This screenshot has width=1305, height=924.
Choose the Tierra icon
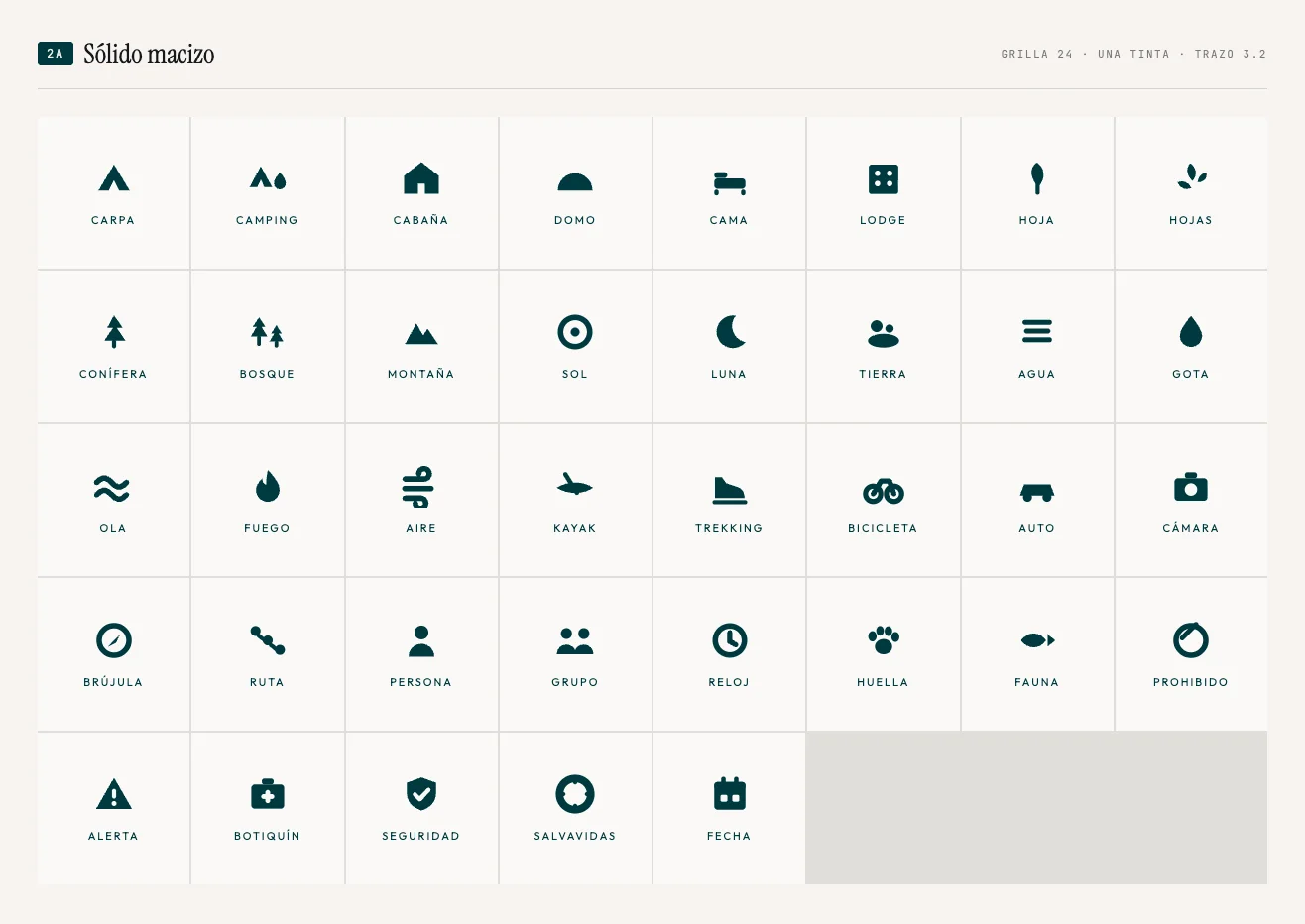tap(883, 333)
